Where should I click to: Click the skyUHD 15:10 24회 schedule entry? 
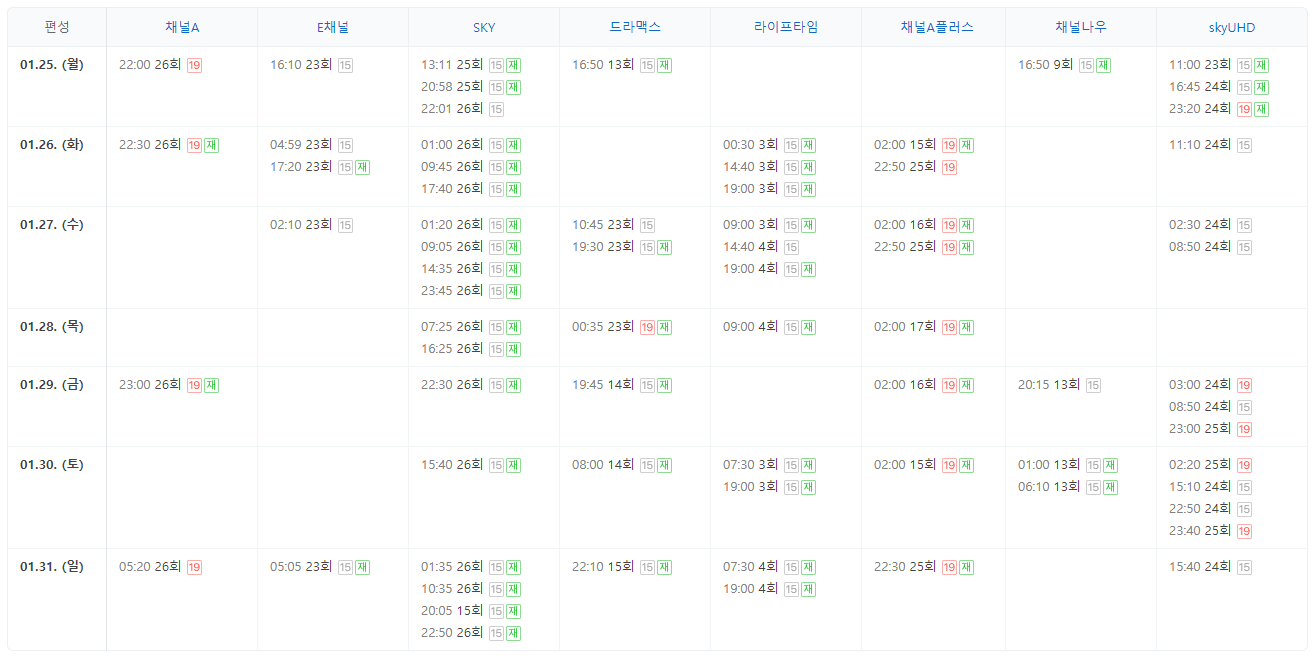coord(1210,487)
